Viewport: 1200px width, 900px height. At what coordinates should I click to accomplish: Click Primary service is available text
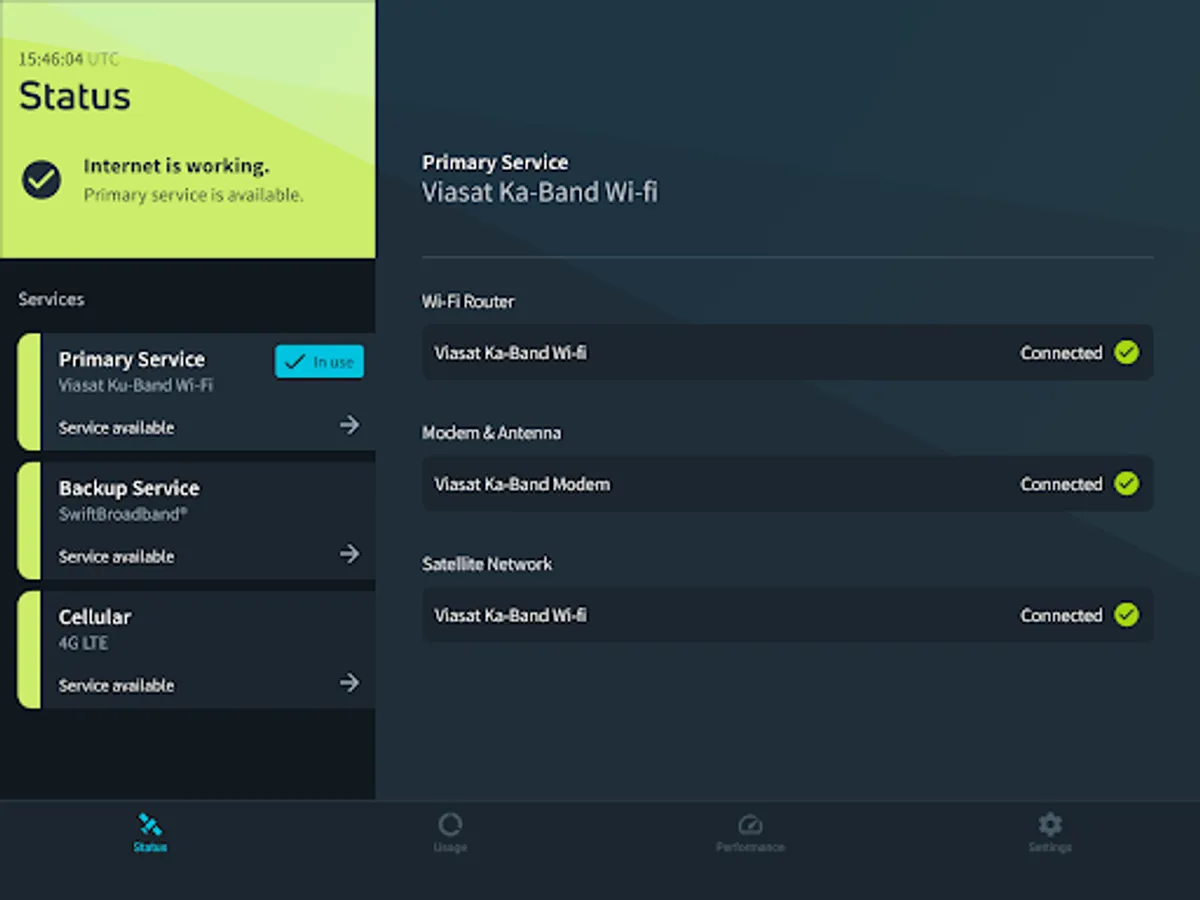[193, 195]
